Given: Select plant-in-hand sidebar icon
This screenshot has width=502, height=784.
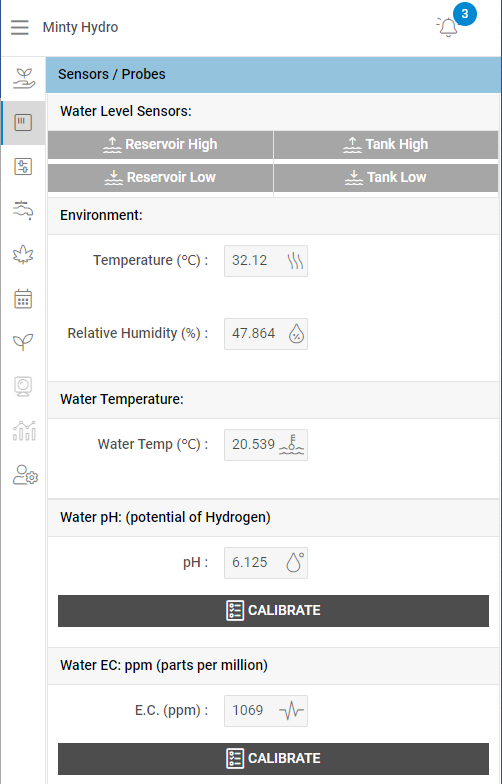Looking at the screenshot, I should [24, 78].
